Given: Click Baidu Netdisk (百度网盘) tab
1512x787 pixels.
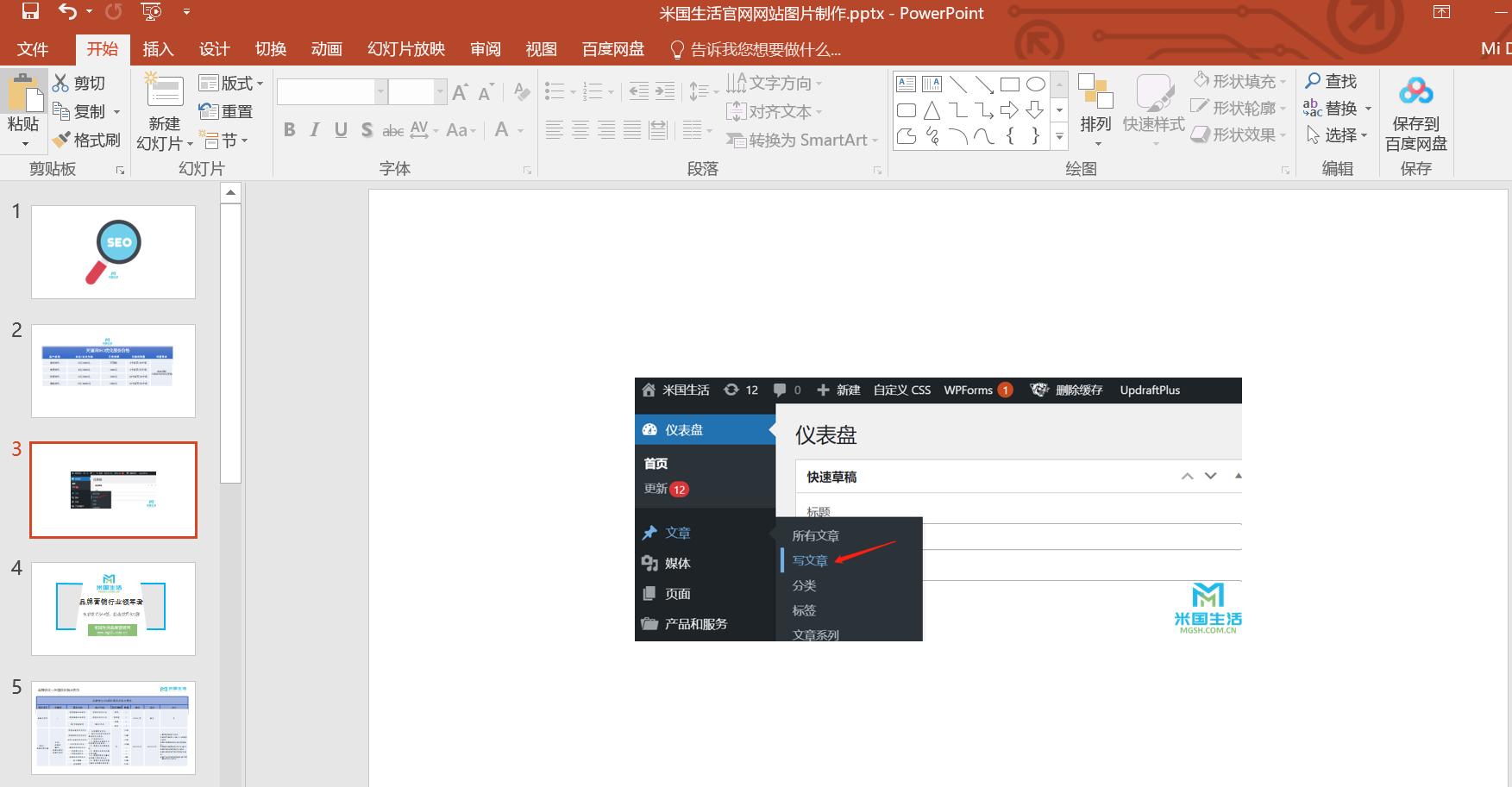Looking at the screenshot, I should (613, 49).
